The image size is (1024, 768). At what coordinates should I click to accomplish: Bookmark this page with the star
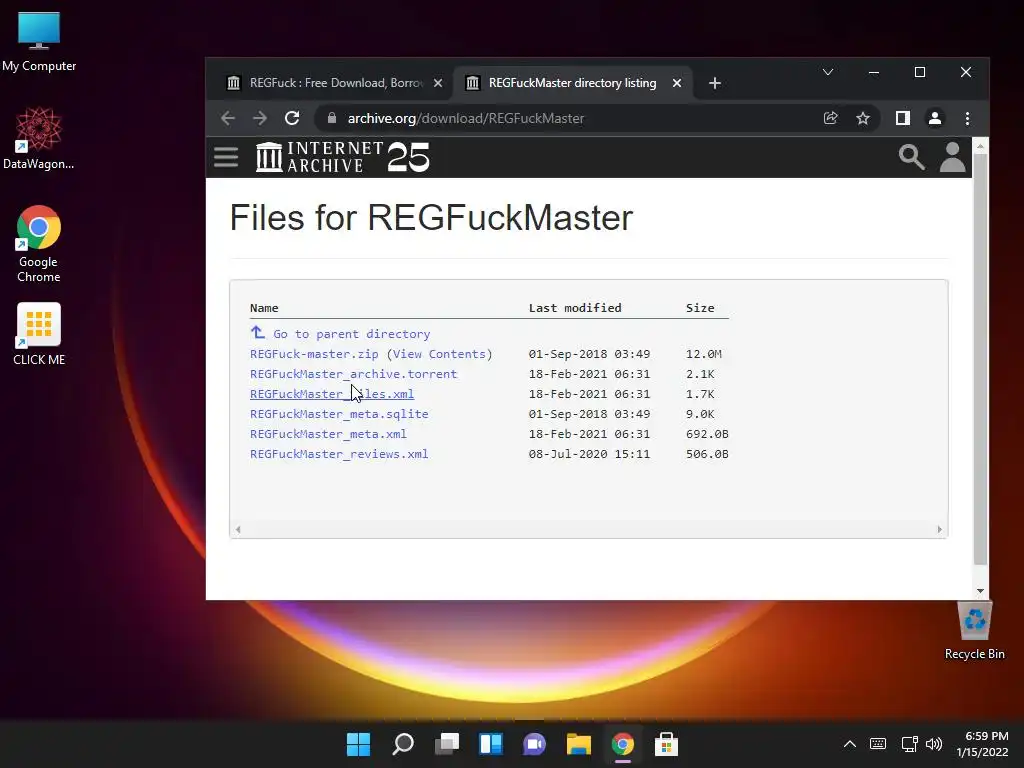(863, 118)
